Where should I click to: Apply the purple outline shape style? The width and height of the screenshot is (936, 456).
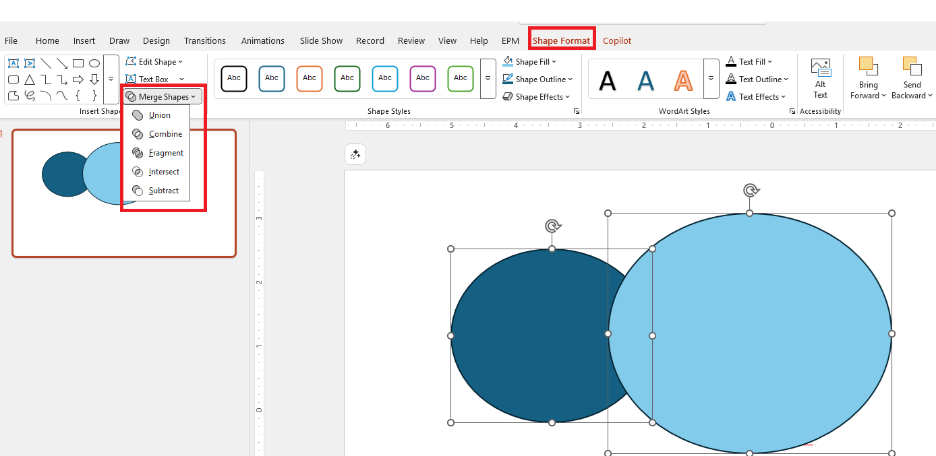[x=423, y=78]
